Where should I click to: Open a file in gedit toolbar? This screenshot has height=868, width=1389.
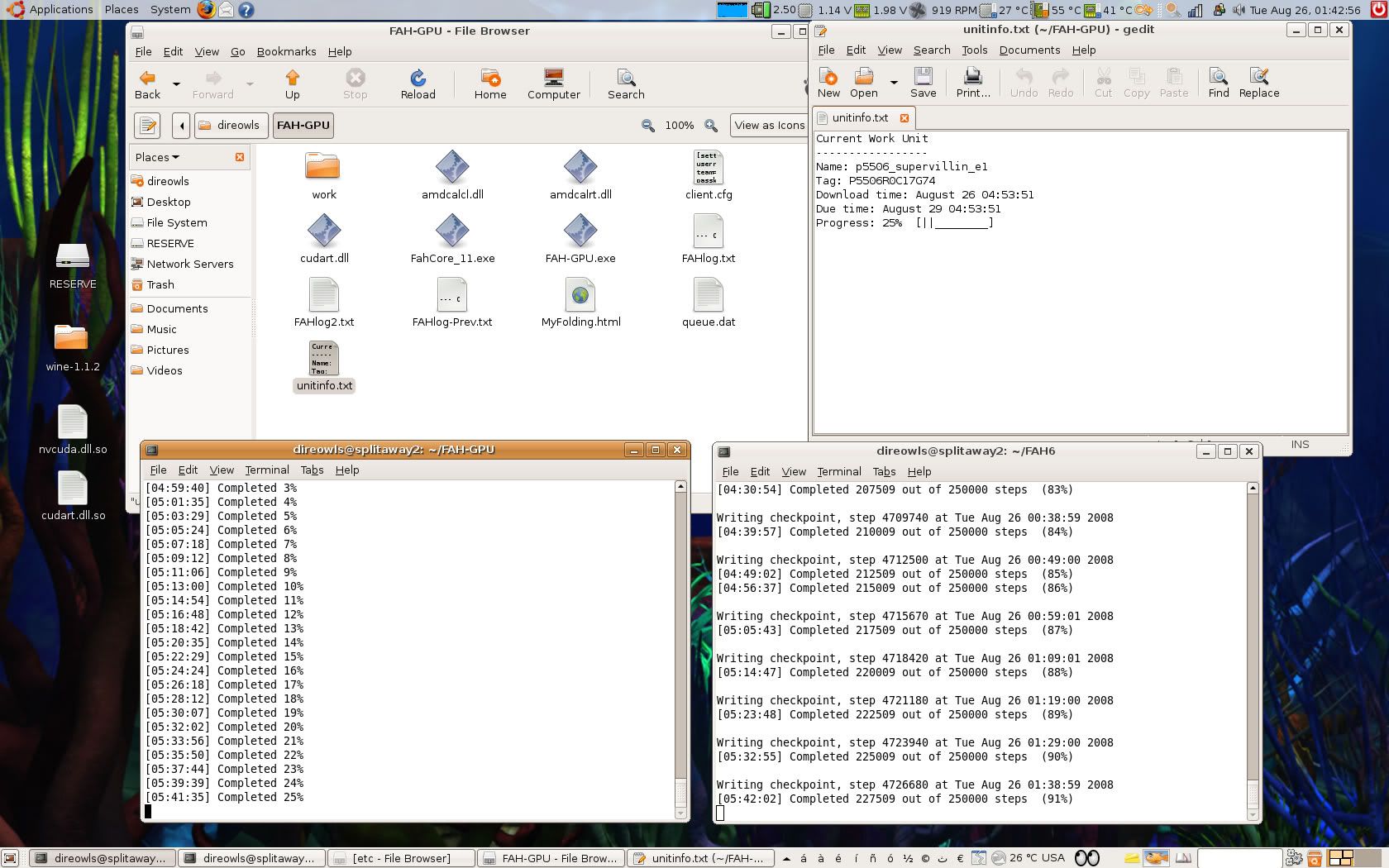864,83
